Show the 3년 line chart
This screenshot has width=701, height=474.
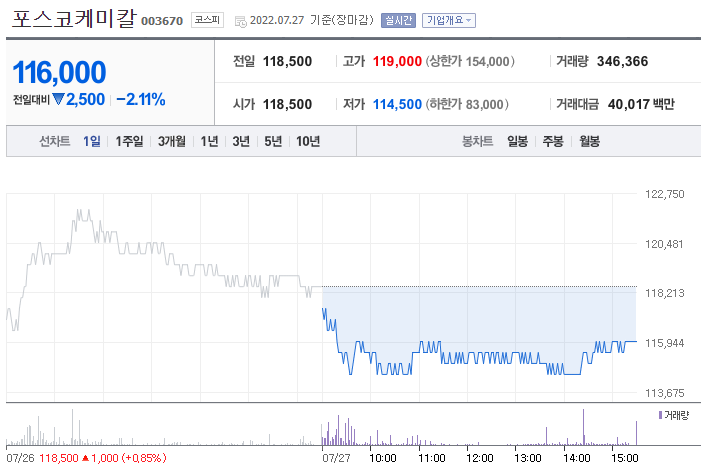coord(241,141)
